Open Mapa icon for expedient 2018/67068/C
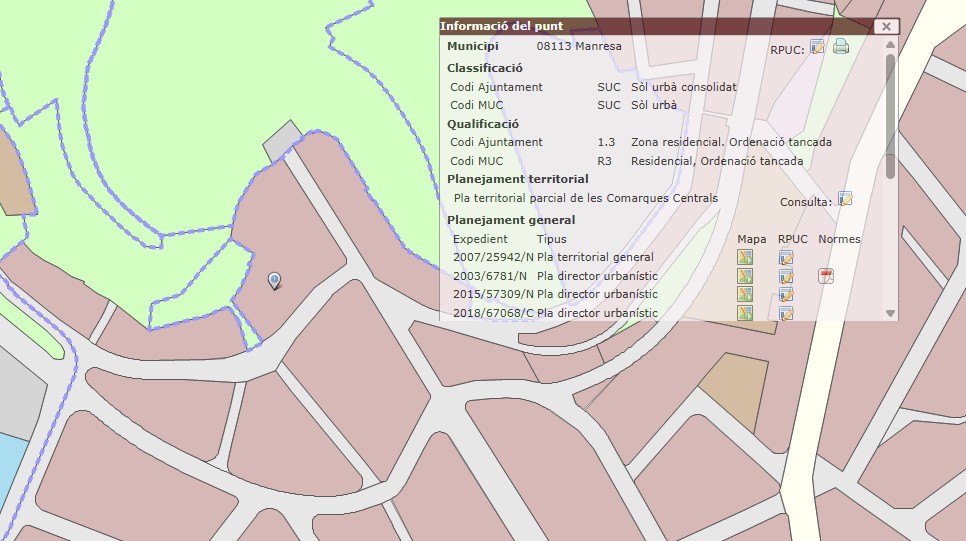The width and height of the screenshot is (966, 541). click(744, 313)
